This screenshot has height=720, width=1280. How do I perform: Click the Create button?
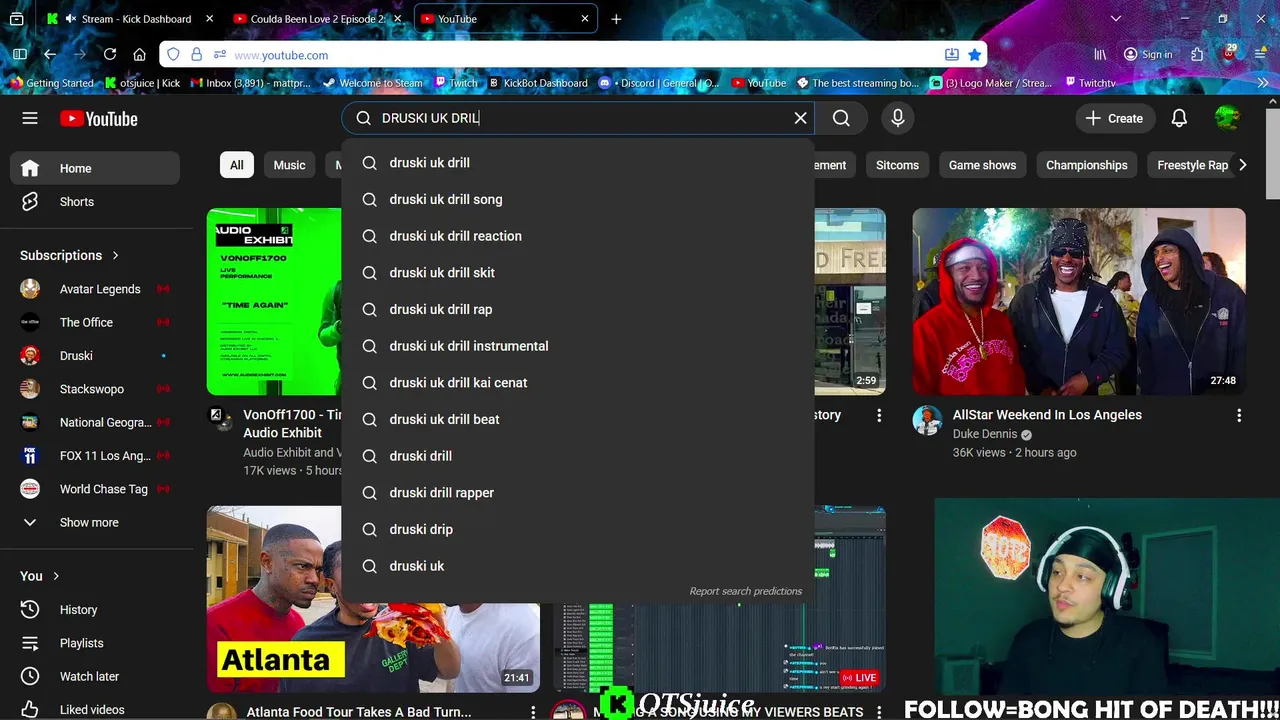[1115, 118]
